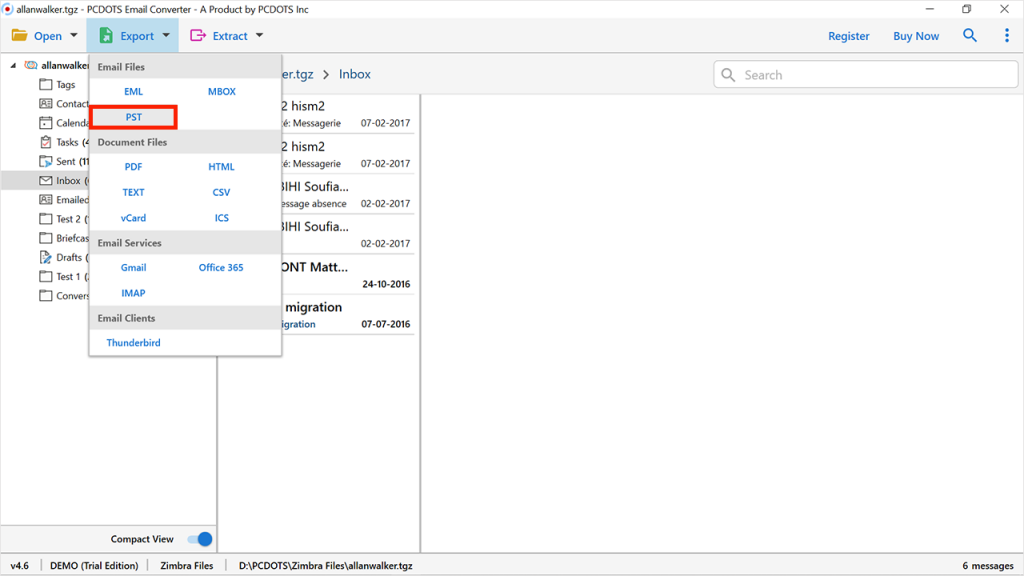Click the file path in status bar
Screen dimensions: 1024x576
[x=325, y=566]
